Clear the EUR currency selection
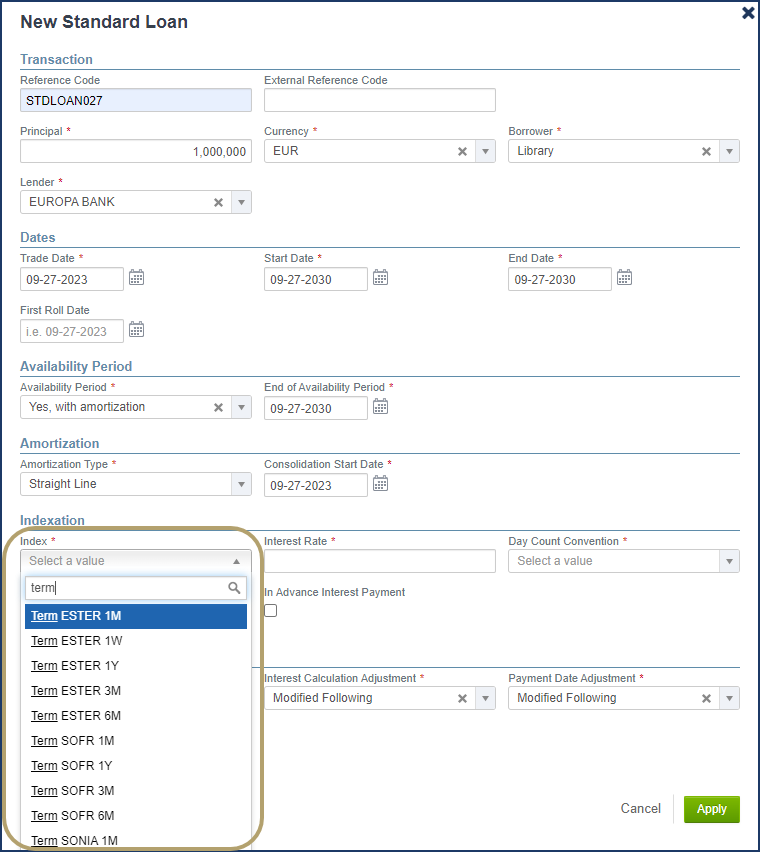Image resolution: width=760 pixels, height=852 pixels. [x=462, y=152]
